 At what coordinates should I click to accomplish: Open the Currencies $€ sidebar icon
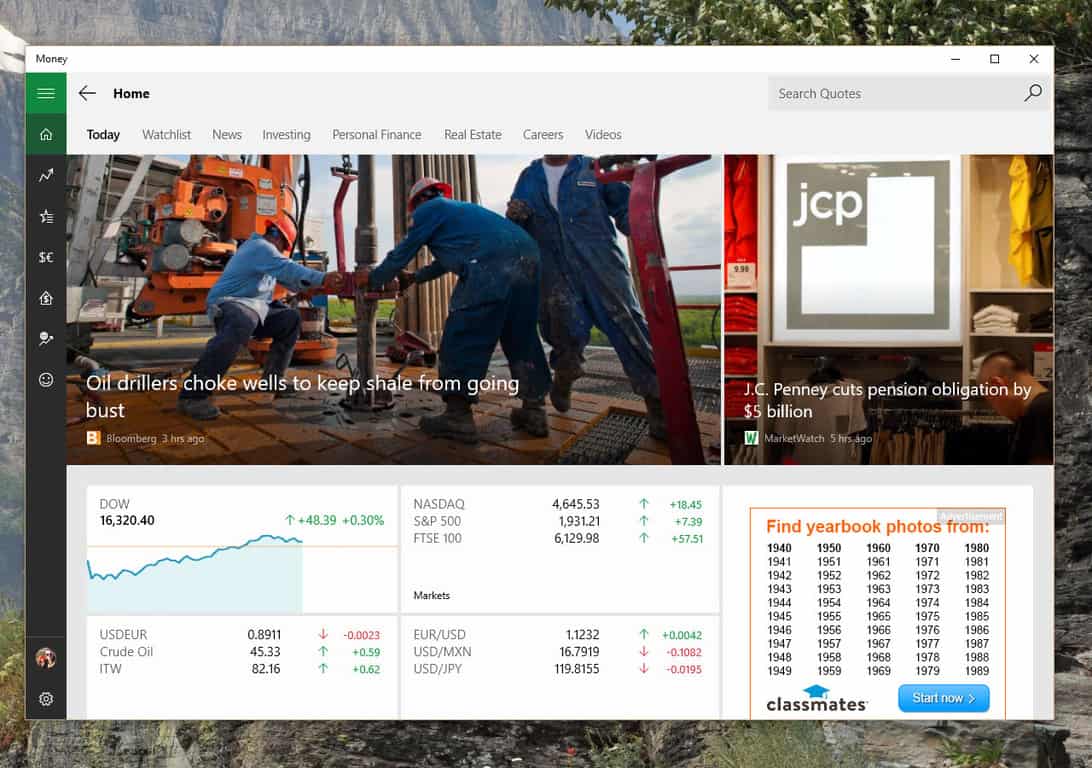[x=46, y=258]
